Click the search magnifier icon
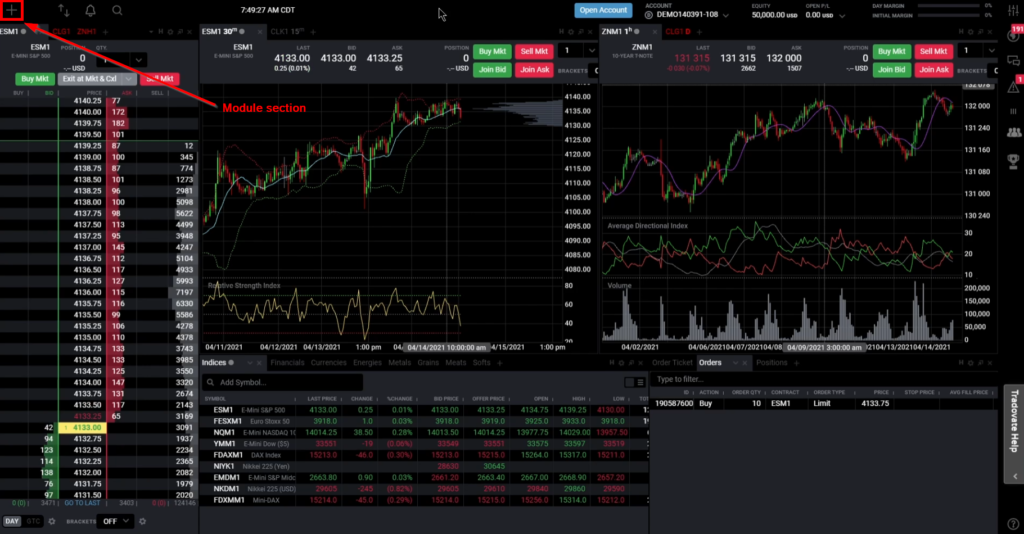The image size is (1024, 534). point(118,11)
